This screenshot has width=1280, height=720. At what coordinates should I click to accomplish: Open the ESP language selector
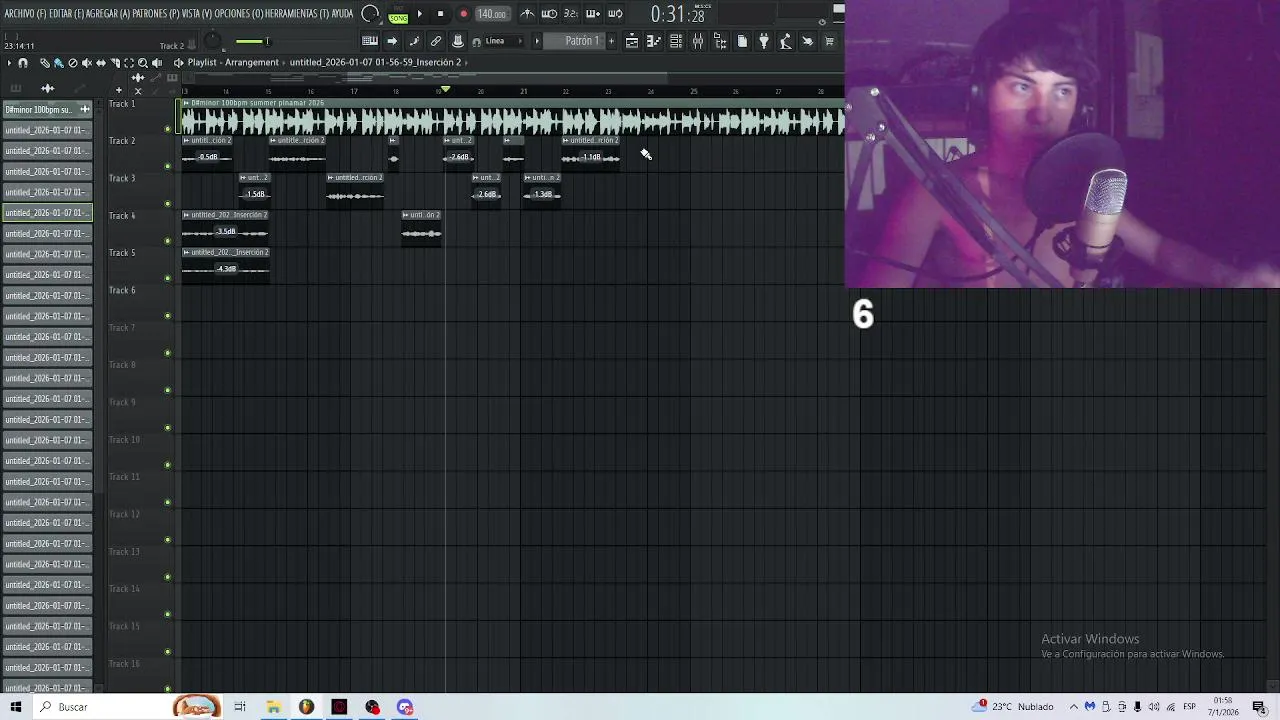[x=1189, y=707]
